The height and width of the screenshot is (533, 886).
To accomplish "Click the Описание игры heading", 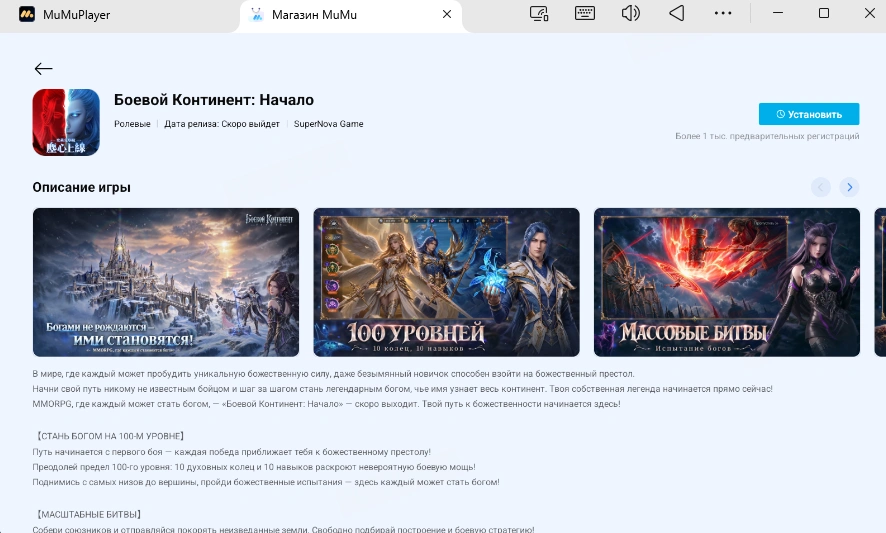I will tap(81, 188).
